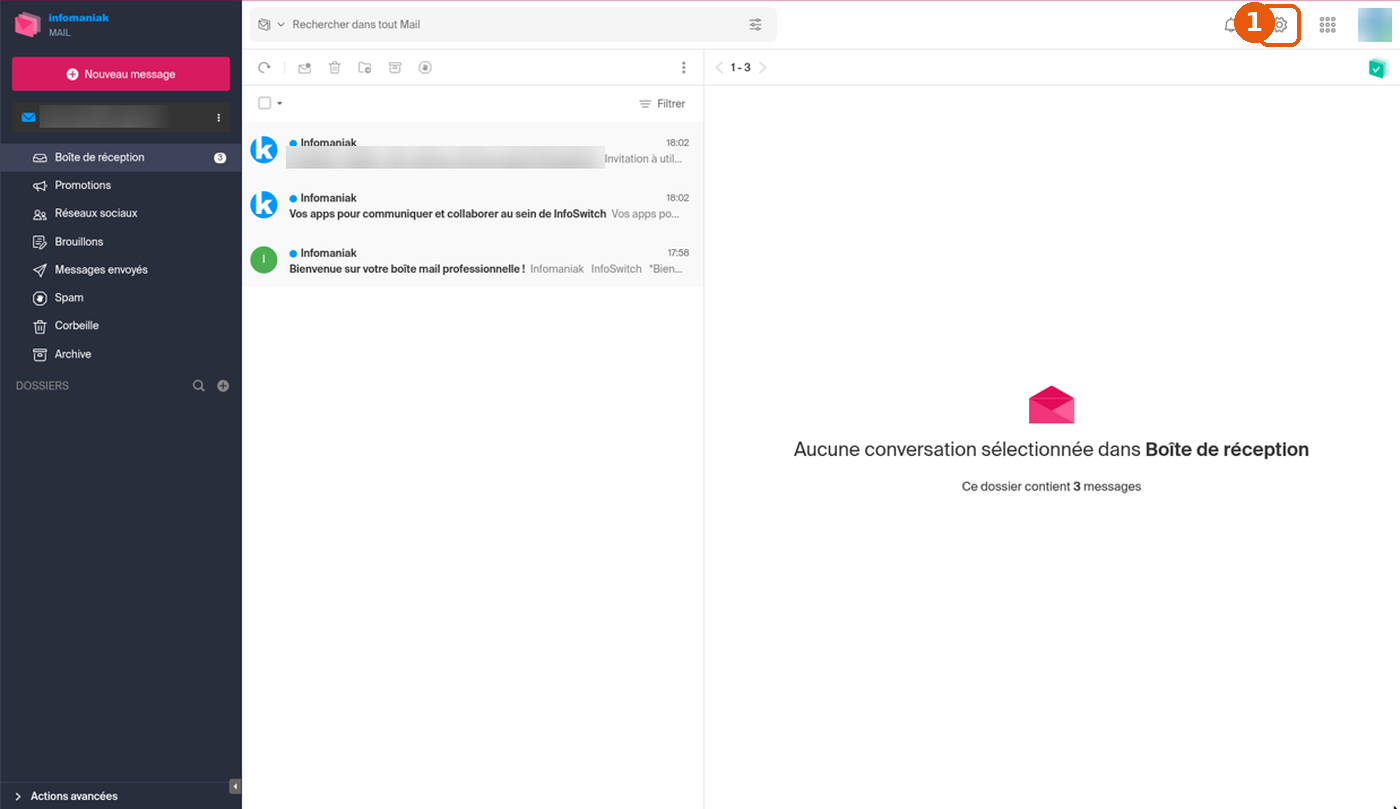Expand the search scope dropdown
1400x809 pixels.
270,24
